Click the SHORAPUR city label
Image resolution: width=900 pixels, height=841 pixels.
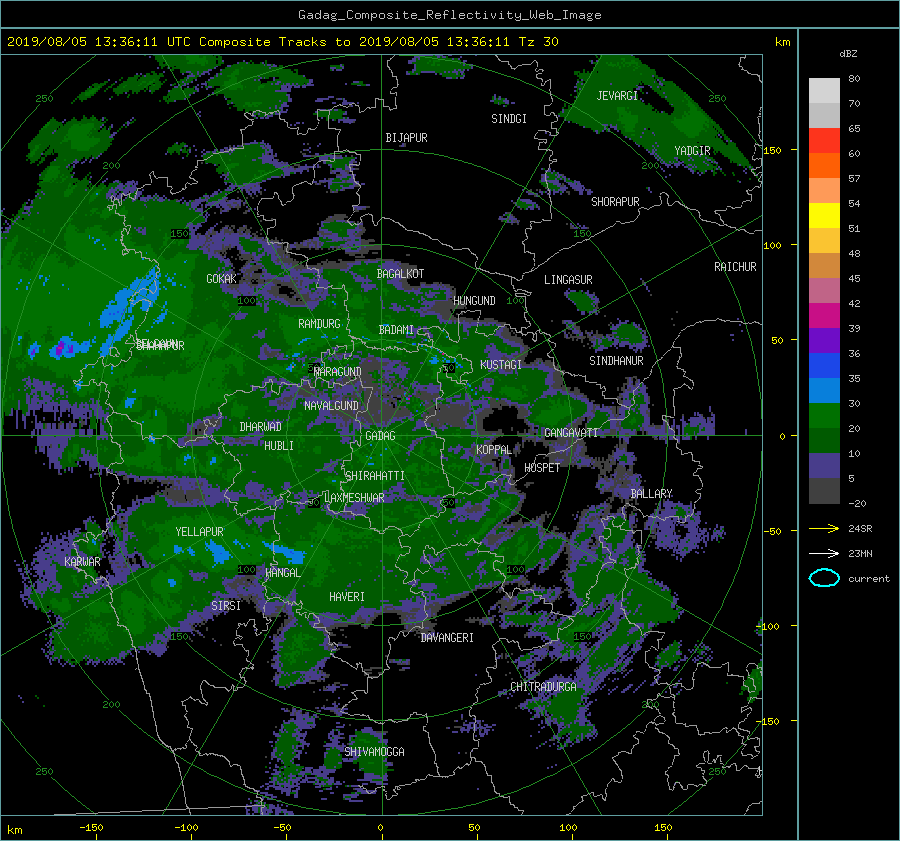pos(615,202)
